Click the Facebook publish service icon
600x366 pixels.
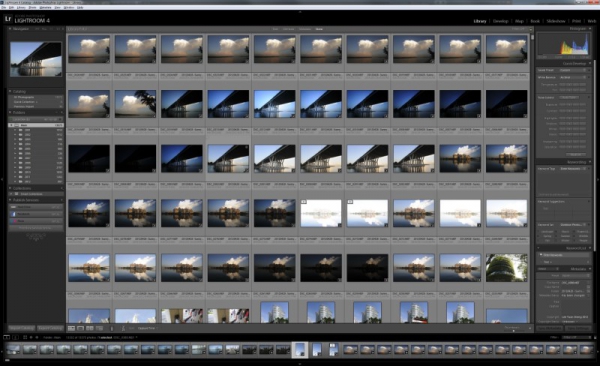(13, 214)
